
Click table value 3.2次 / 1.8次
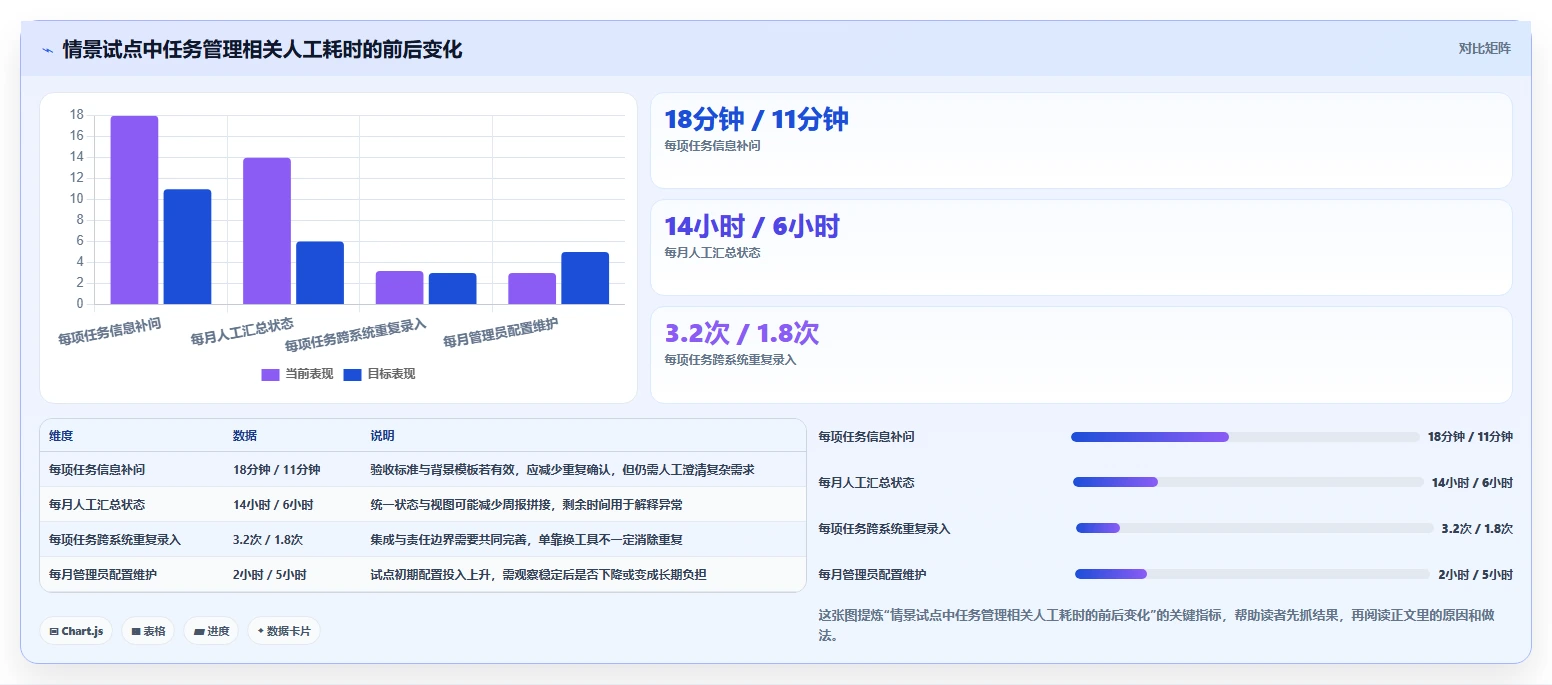pos(268,540)
